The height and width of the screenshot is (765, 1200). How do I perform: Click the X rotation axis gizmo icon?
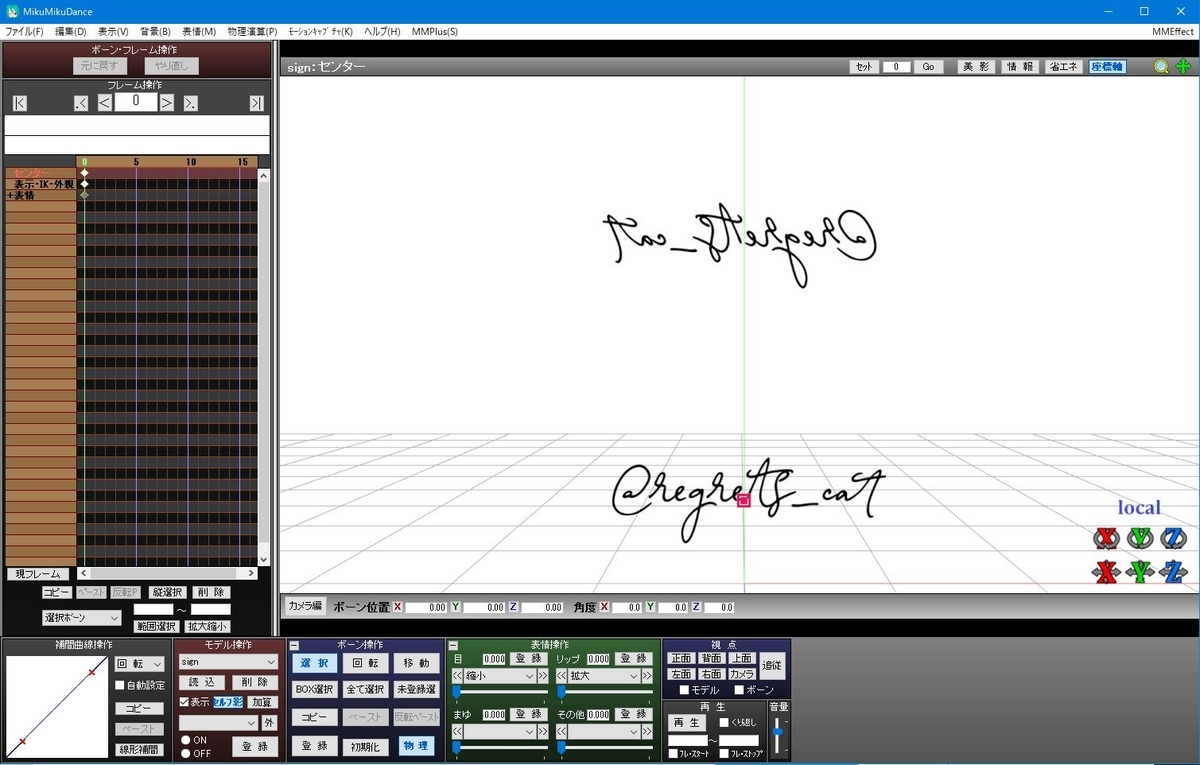tap(1105, 538)
